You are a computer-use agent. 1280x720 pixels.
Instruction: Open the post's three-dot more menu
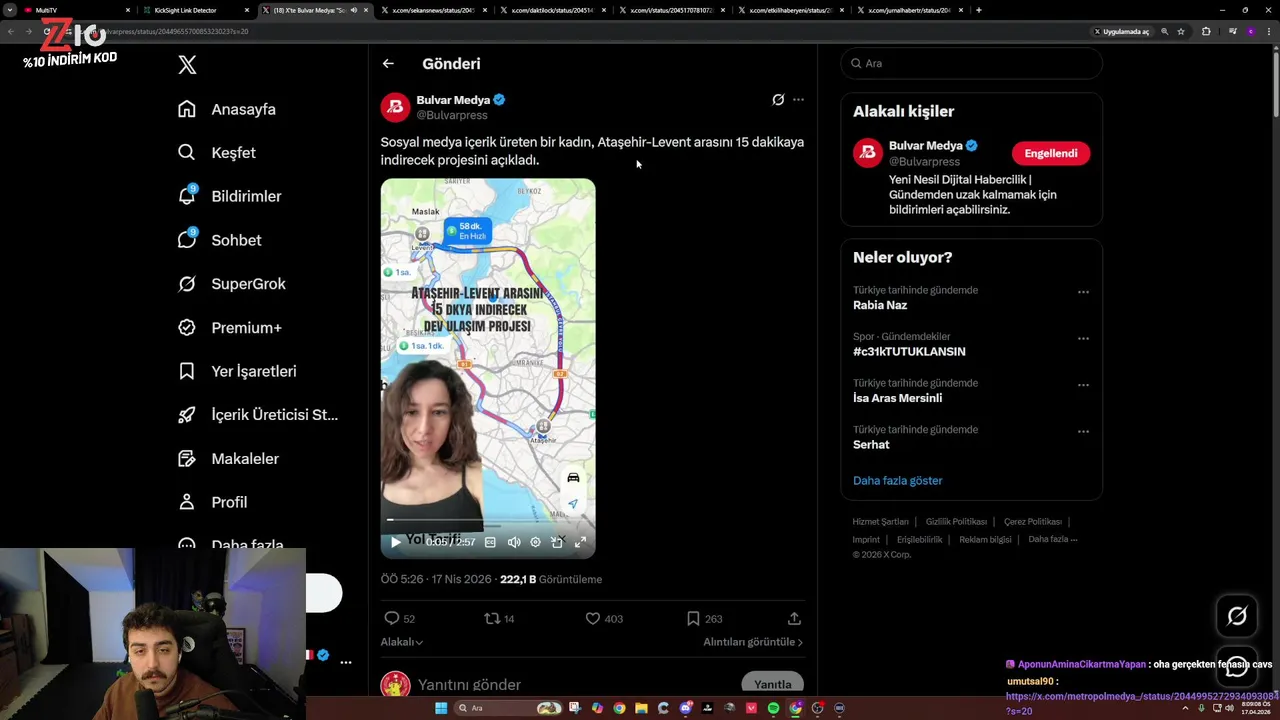tap(798, 100)
